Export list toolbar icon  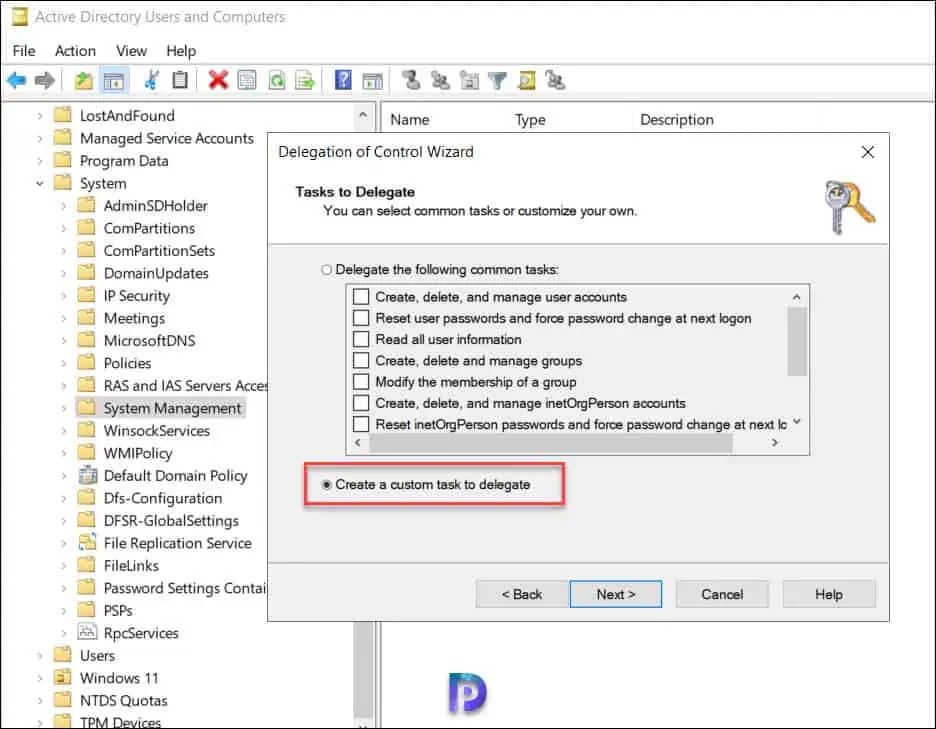pyautogui.click(x=305, y=80)
